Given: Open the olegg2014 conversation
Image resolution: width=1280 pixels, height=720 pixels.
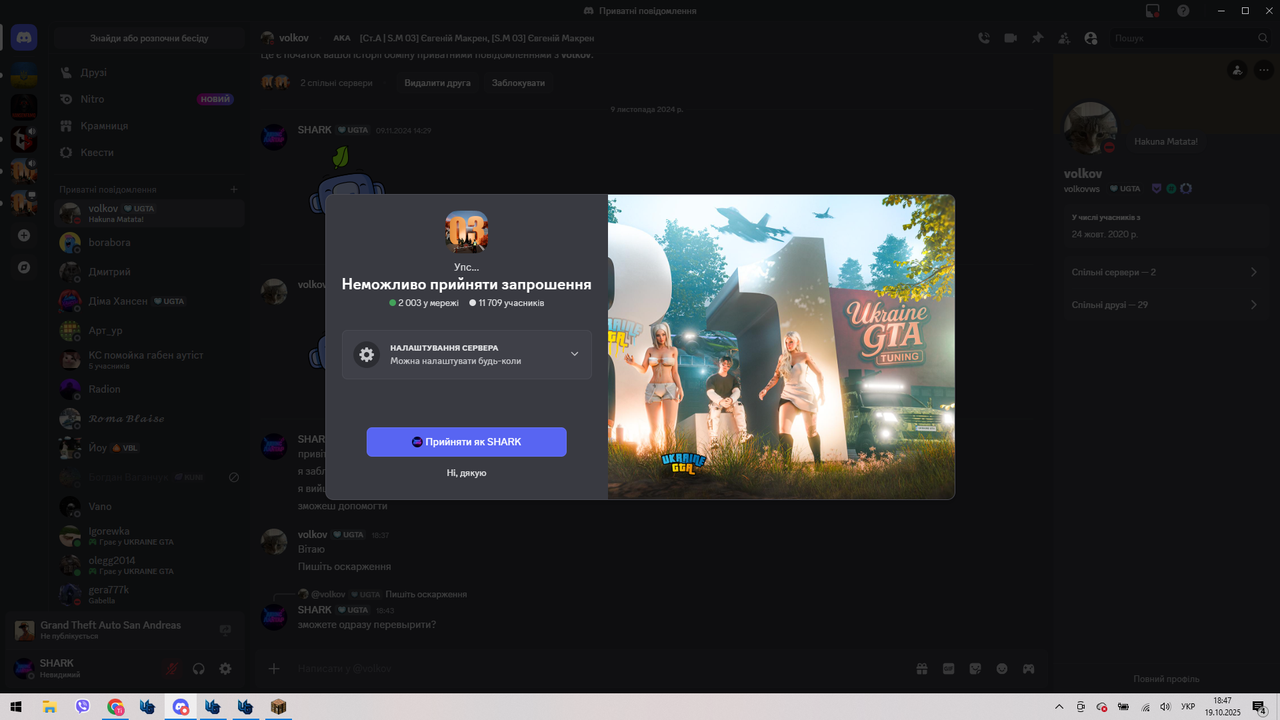Looking at the screenshot, I should [149, 565].
